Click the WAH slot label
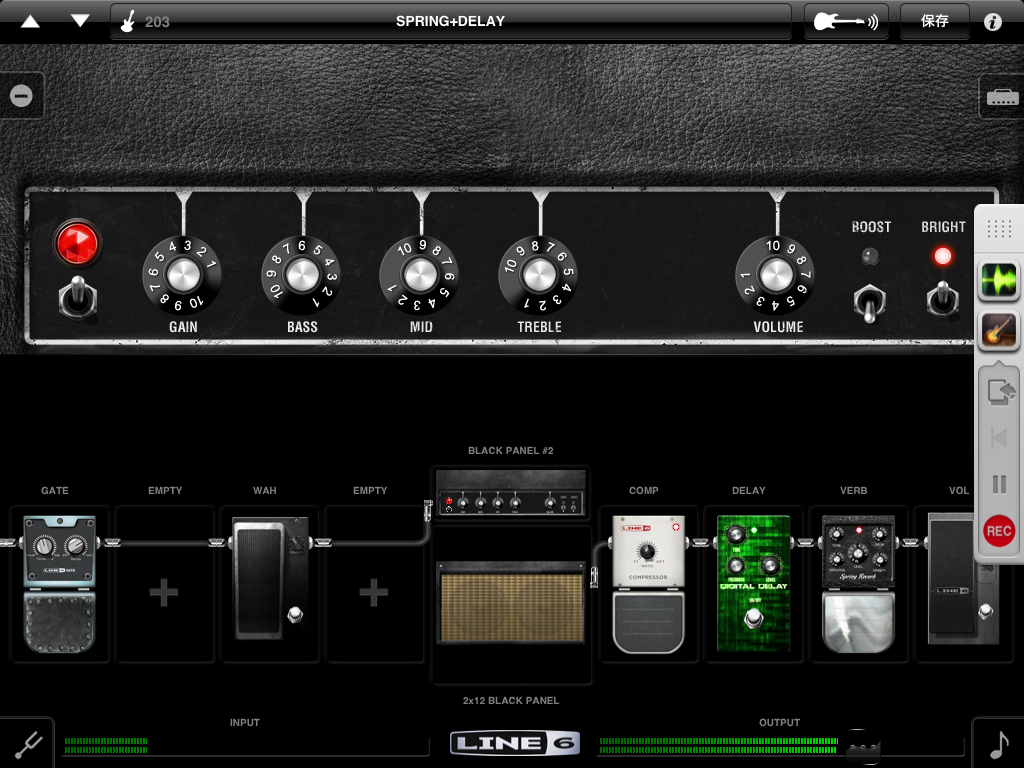The height and width of the screenshot is (768, 1024). 264,490
